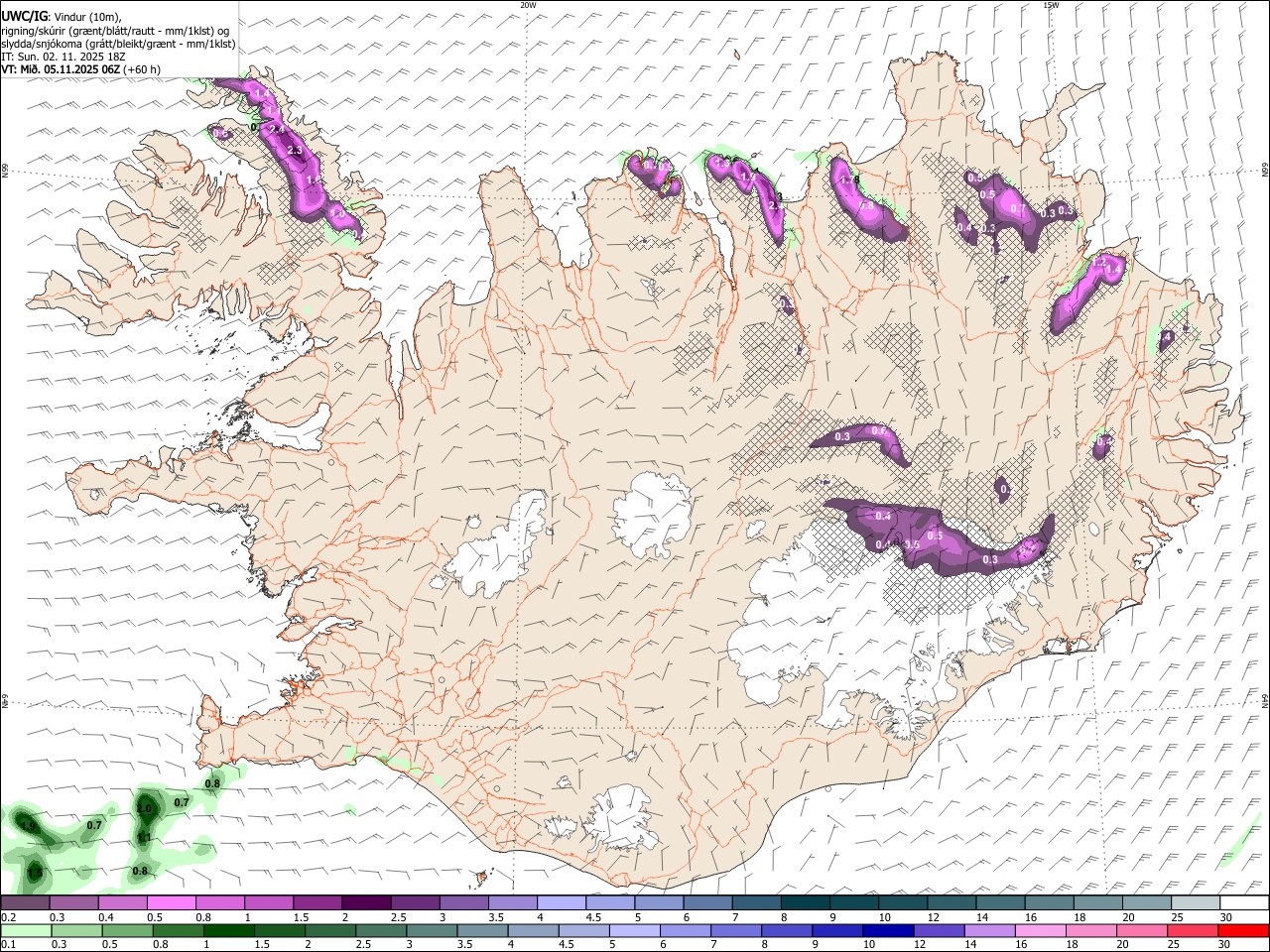Select the red-pink 25–30 rain swatch

pyautogui.click(x=1193, y=931)
